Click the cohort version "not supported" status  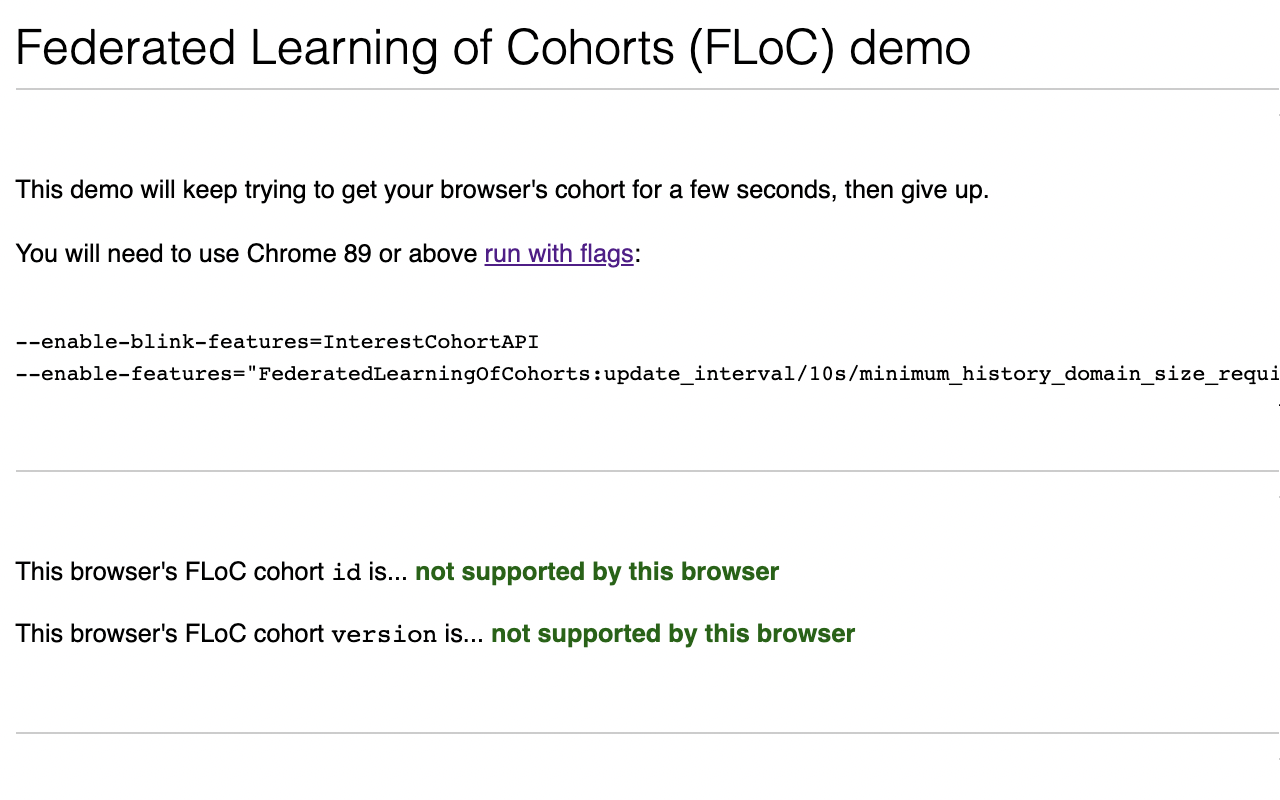673,634
